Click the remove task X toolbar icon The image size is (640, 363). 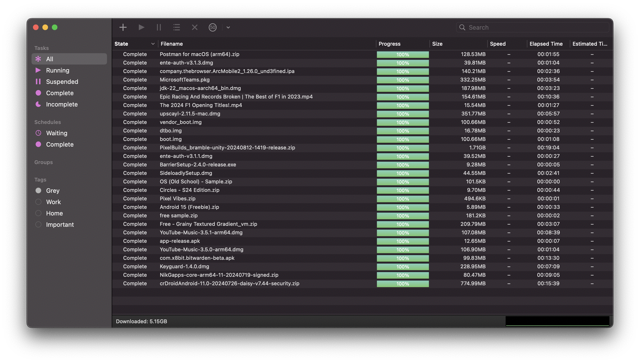coord(195,27)
